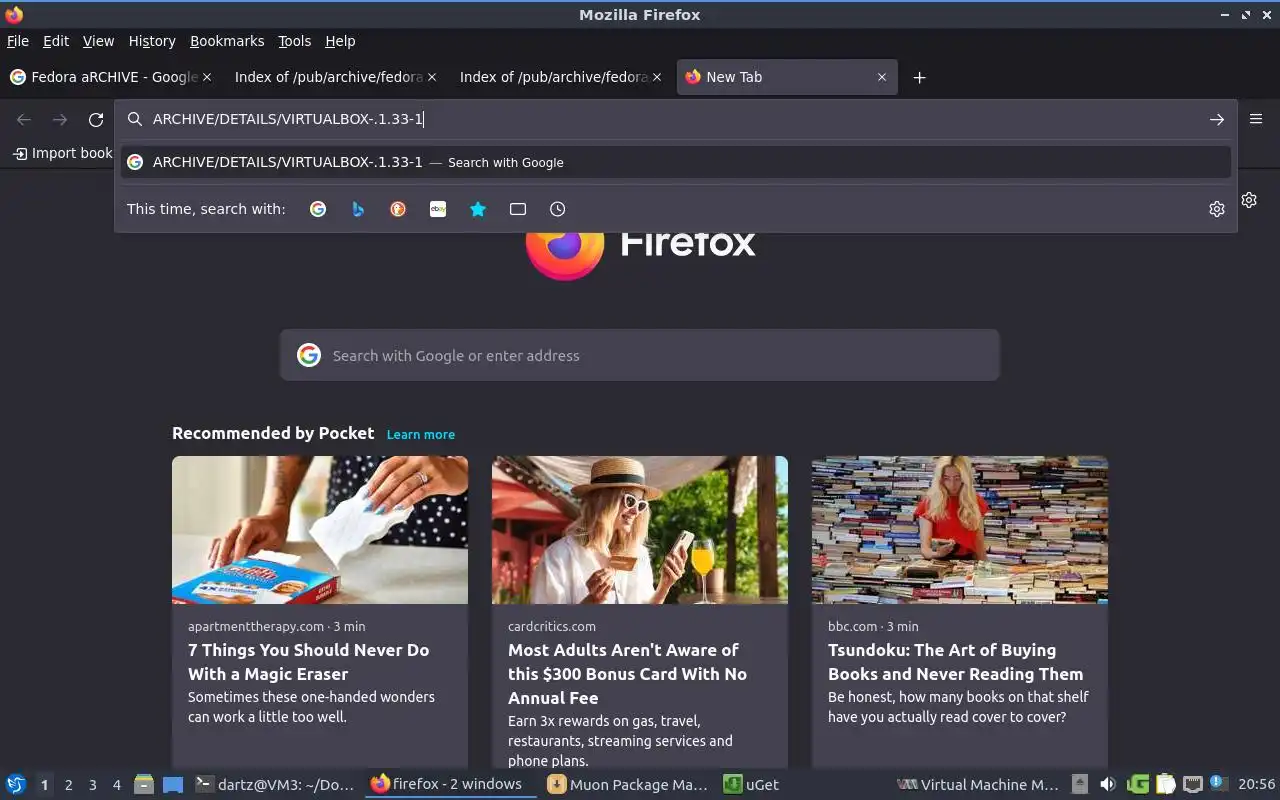Image resolution: width=1280 pixels, height=800 pixels.
Task: Click the Learn more link beside Pocket
Action: (x=421, y=434)
